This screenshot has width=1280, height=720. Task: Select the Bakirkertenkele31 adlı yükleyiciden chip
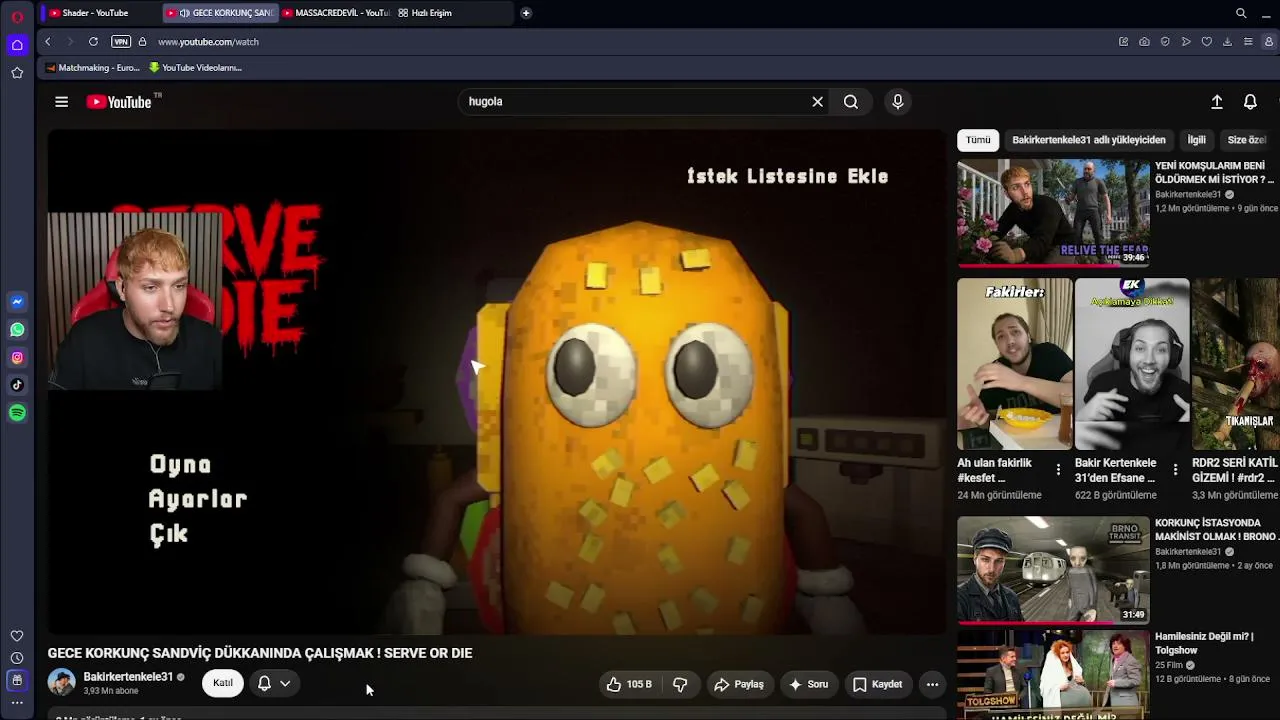click(x=1088, y=140)
